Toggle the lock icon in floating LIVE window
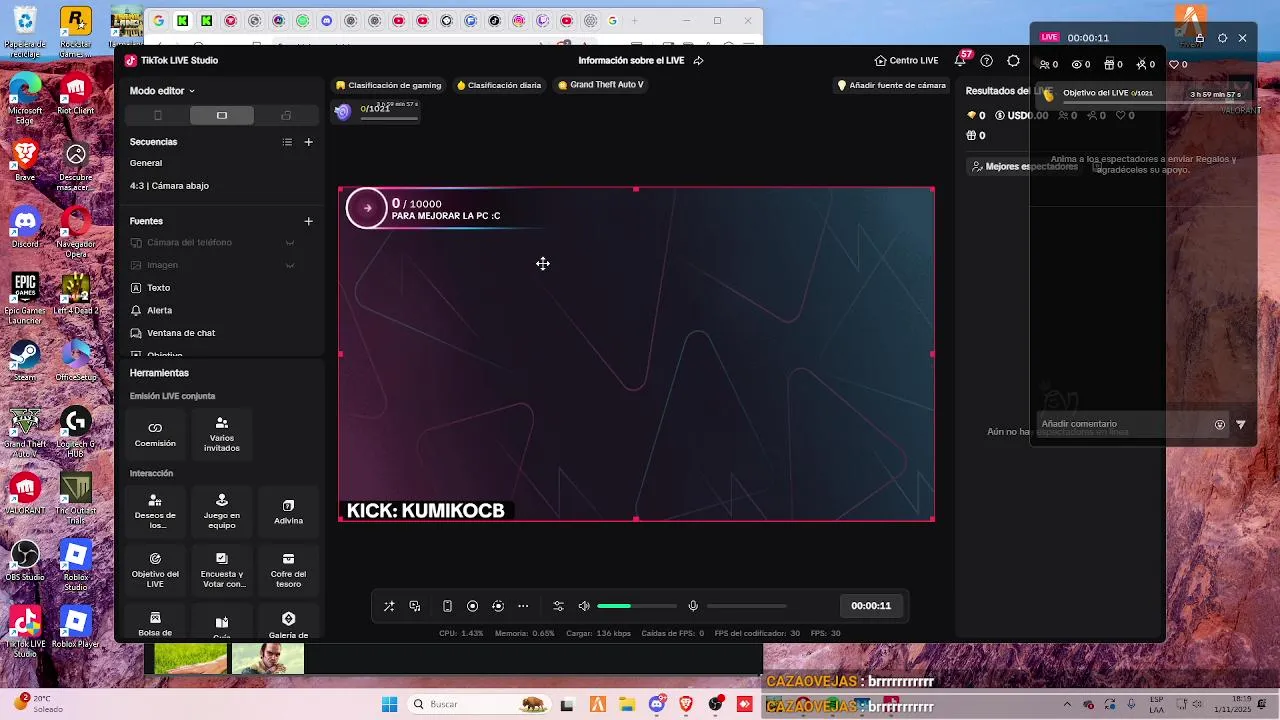This screenshot has height=720, width=1280. coord(1200,38)
